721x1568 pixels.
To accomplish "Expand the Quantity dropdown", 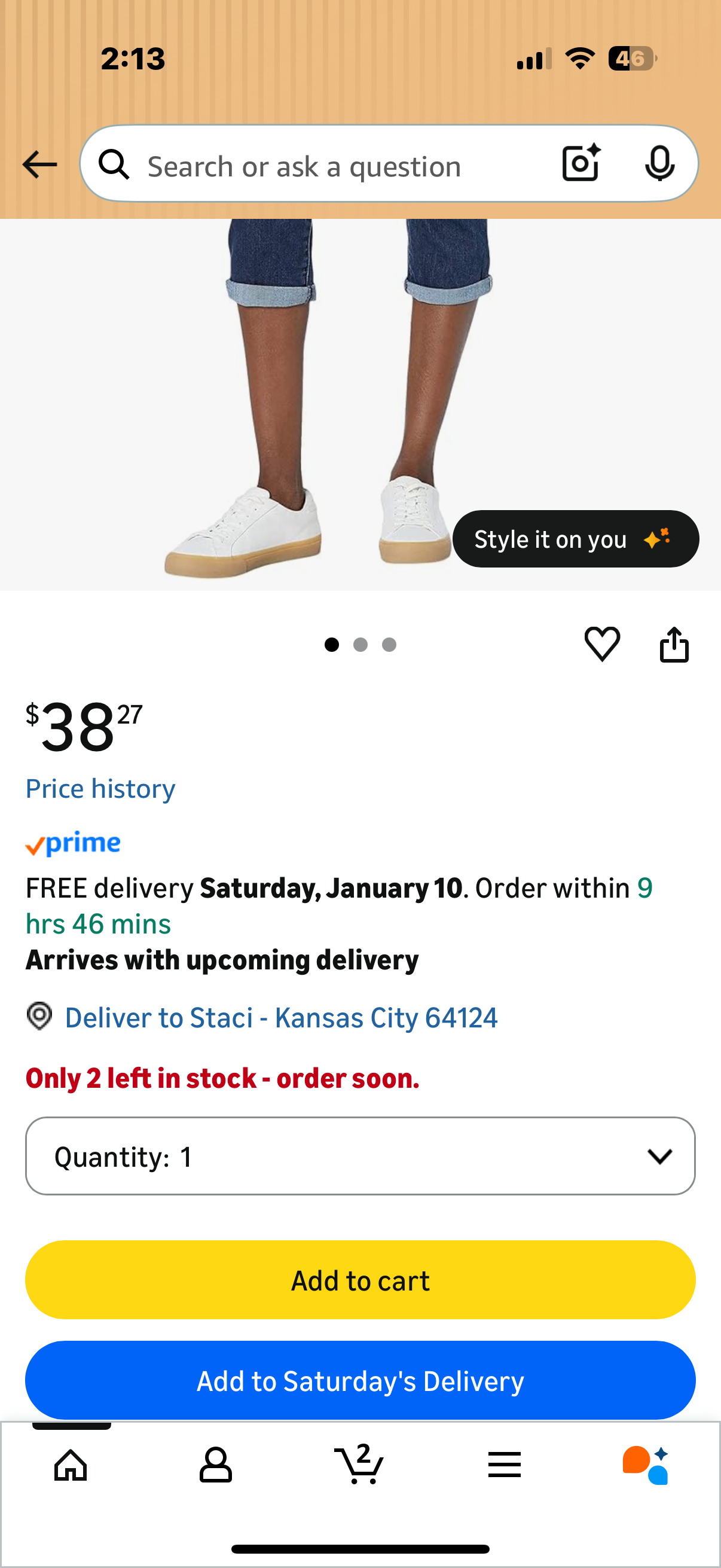I will coord(360,1155).
